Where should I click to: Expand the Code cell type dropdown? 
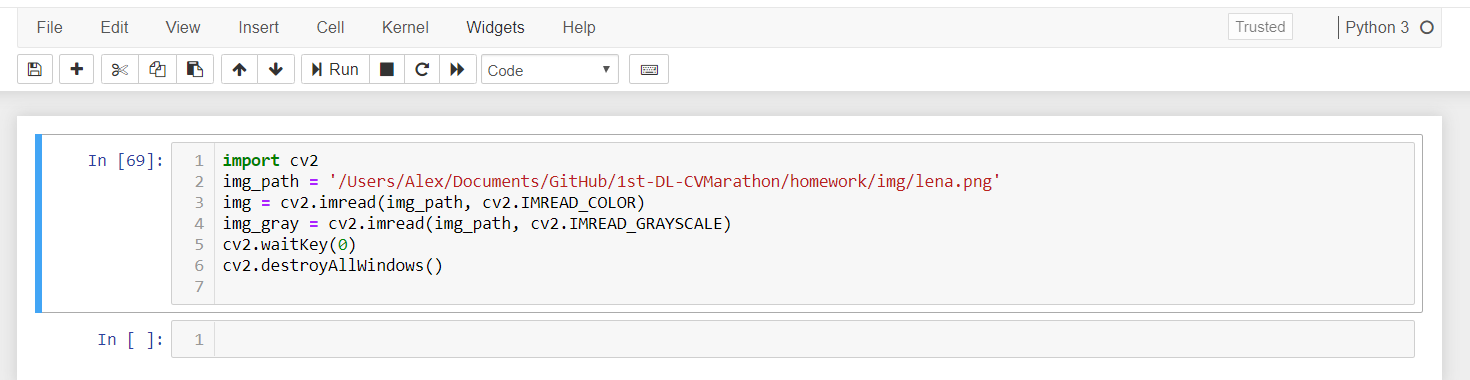[550, 70]
